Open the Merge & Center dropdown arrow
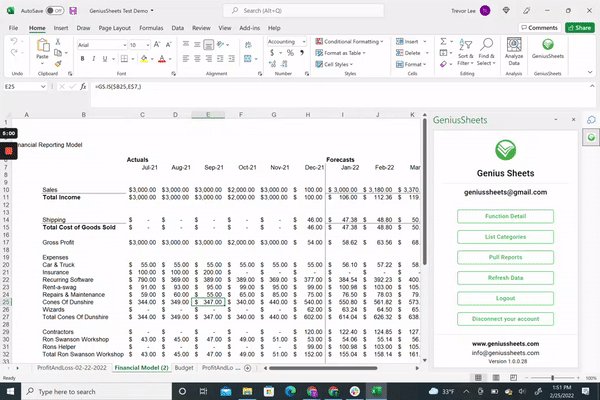Screen dimensions: 600x400 point(256,59)
